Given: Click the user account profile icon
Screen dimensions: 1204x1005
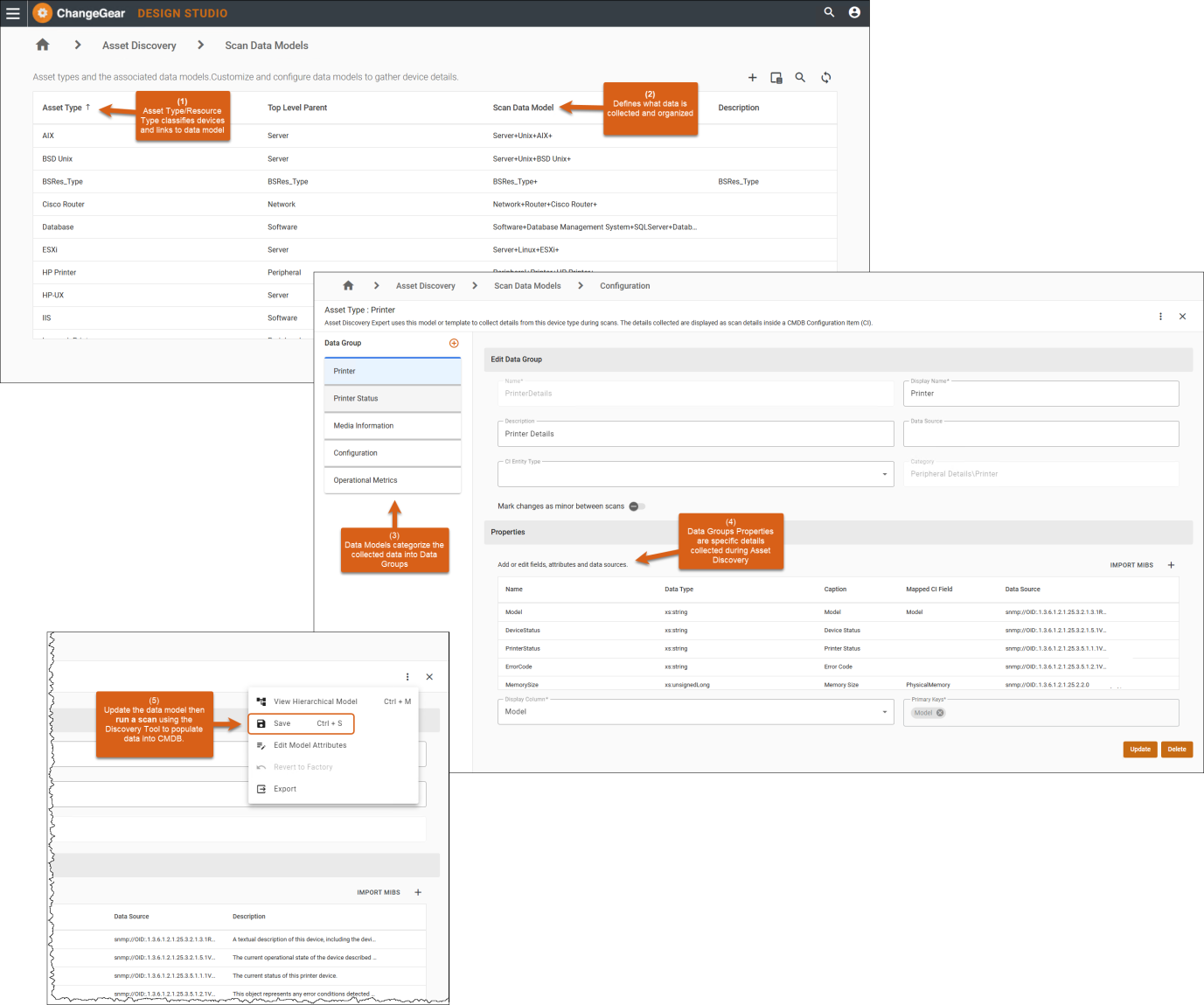Looking at the screenshot, I should pyautogui.click(x=854, y=12).
